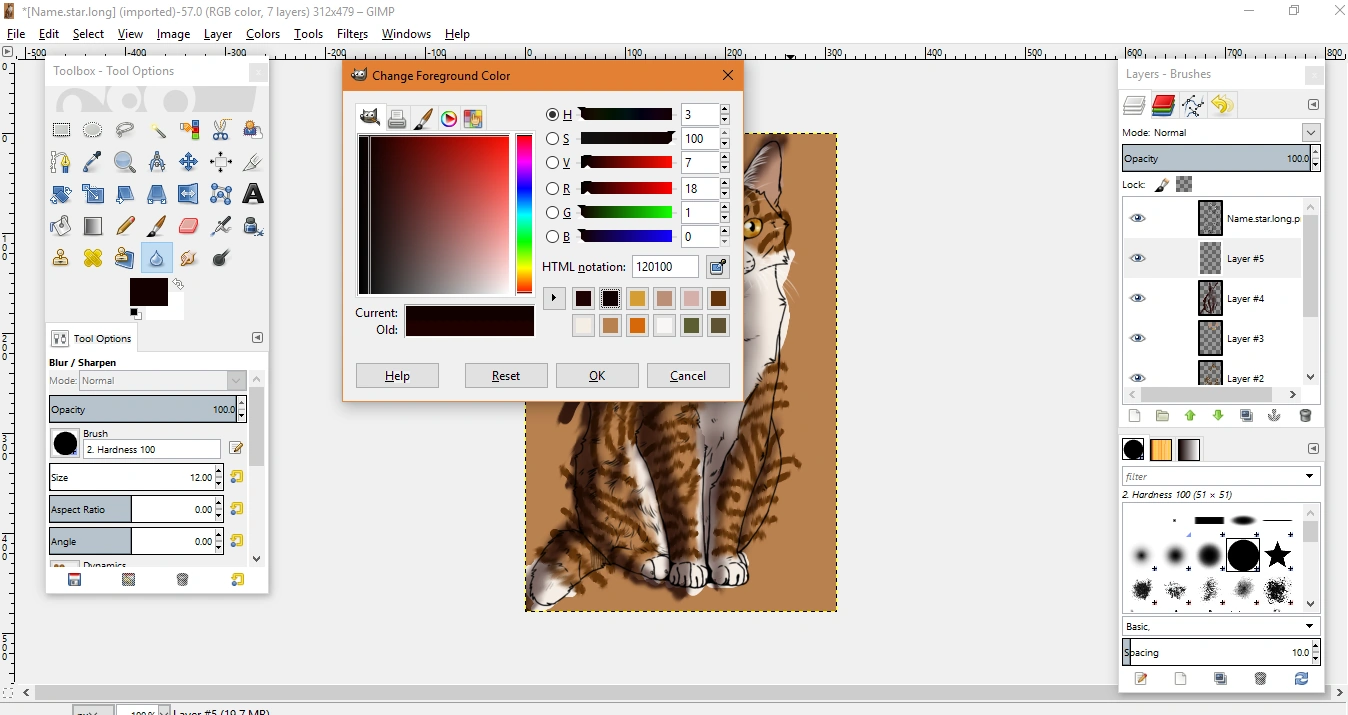The width and height of the screenshot is (1348, 715).
Task: Click the vertical hue rainbow strip
Action: tap(524, 214)
